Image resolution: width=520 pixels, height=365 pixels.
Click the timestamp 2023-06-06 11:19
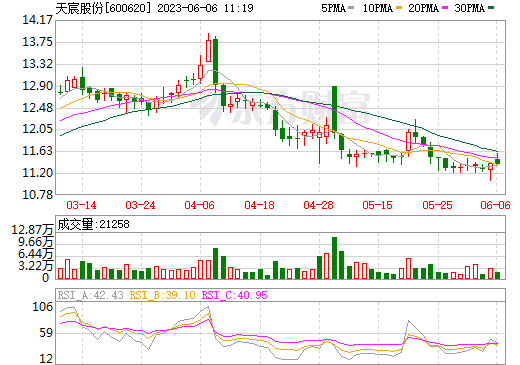tap(205, 8)
